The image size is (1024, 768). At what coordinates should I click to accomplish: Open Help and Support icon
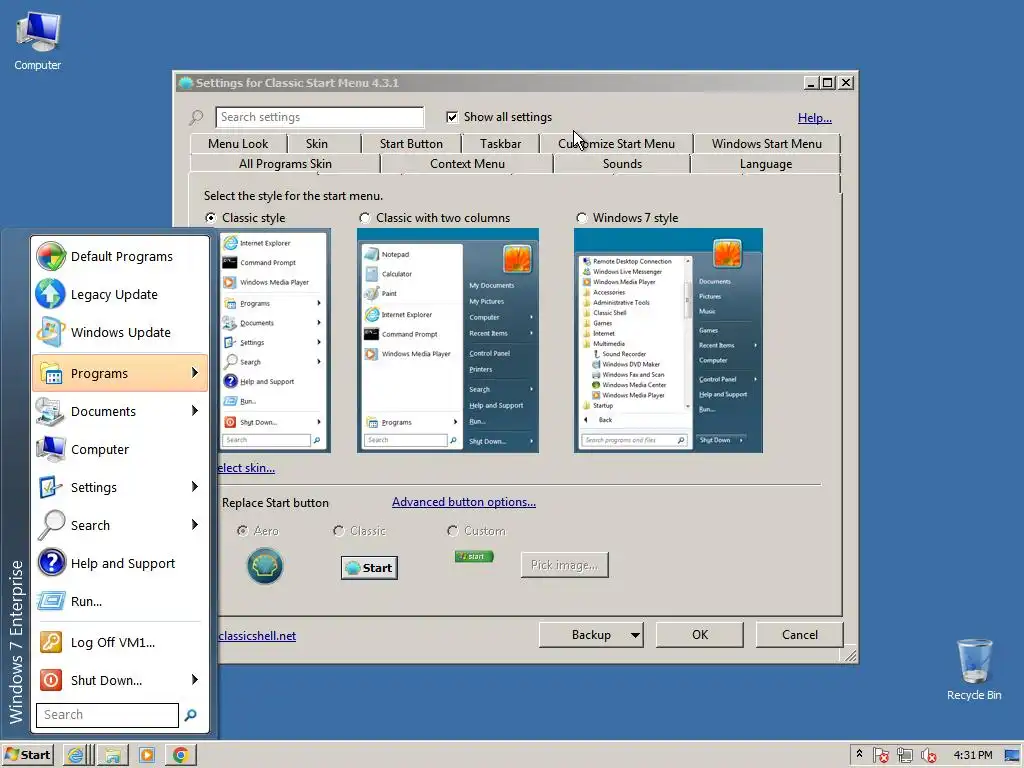coord(50,563)
